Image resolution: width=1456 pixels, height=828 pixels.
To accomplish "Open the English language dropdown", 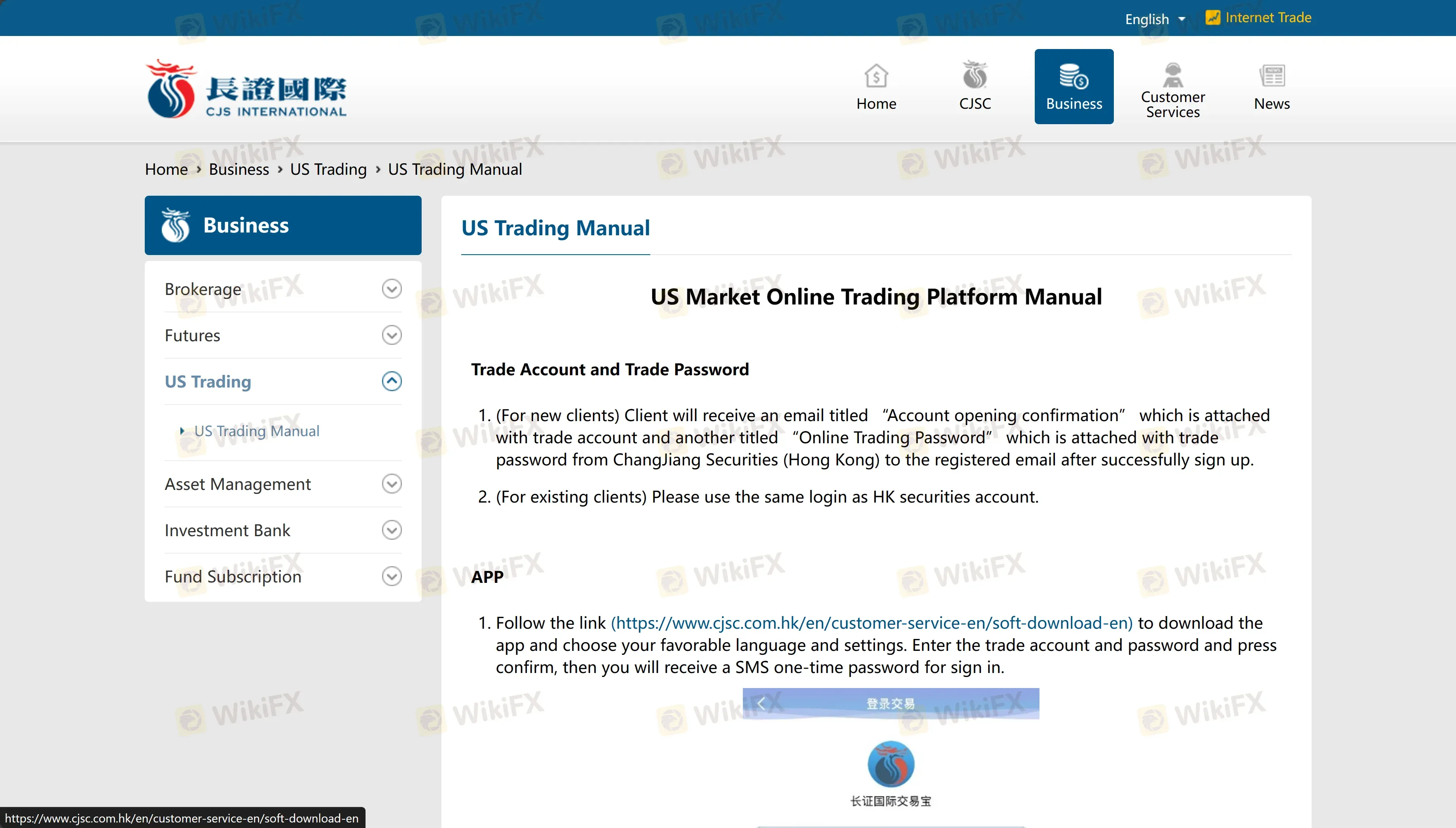I will 1155,19.
